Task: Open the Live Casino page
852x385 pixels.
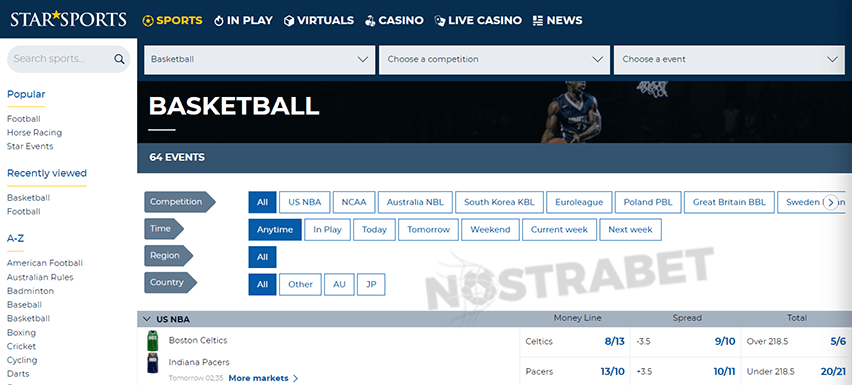Action: tap(478, 21)
